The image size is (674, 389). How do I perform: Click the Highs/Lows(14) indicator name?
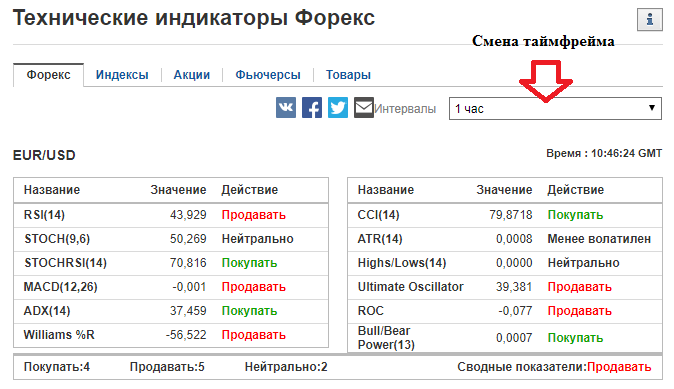[x=402, y=263]
